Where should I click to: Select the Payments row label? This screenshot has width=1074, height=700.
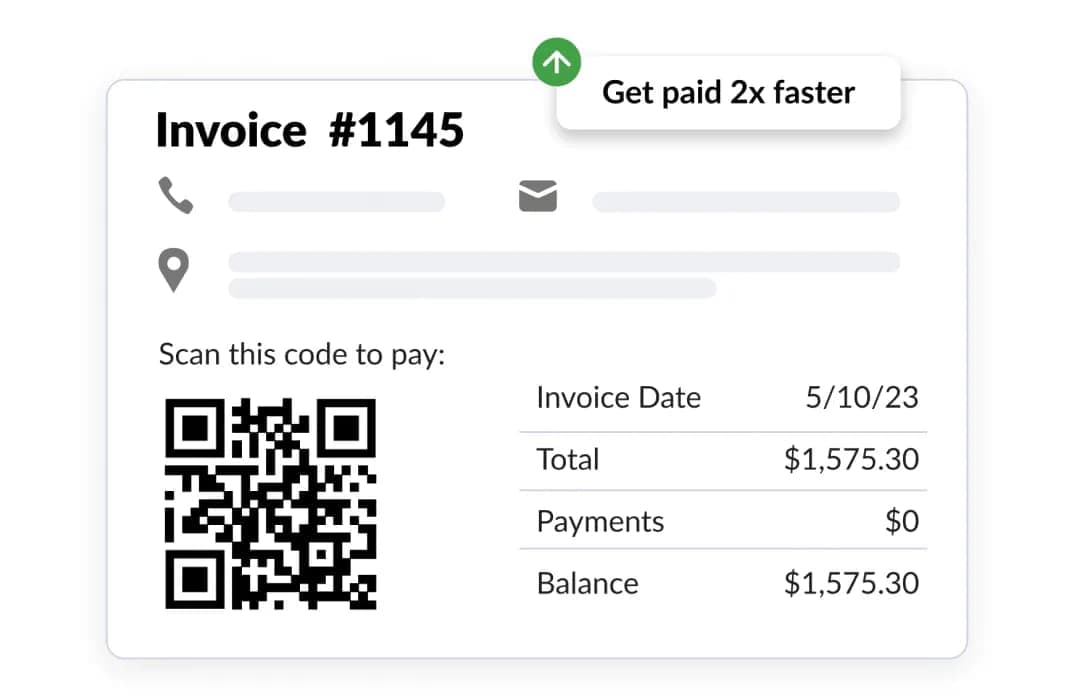pyautogui.click(x=600, y=522)
